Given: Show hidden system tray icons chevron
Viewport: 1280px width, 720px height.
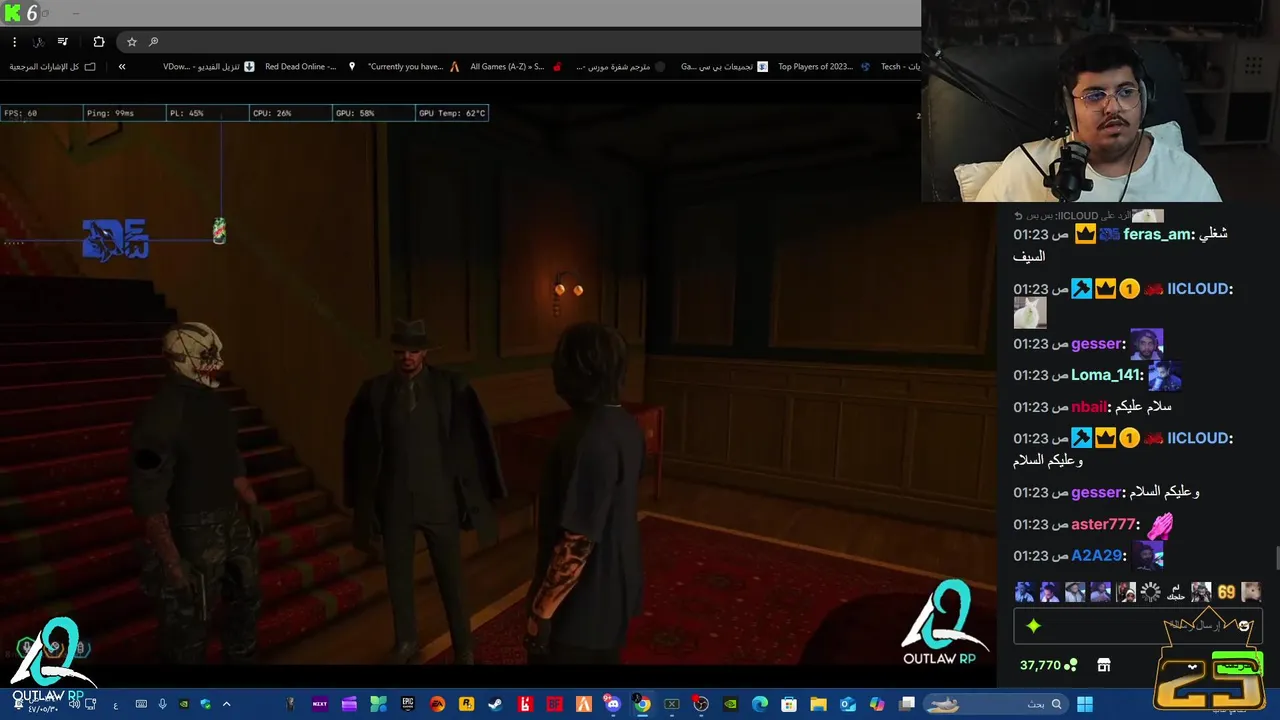Looking at the screenshot, I should click(x=227, y=704).
